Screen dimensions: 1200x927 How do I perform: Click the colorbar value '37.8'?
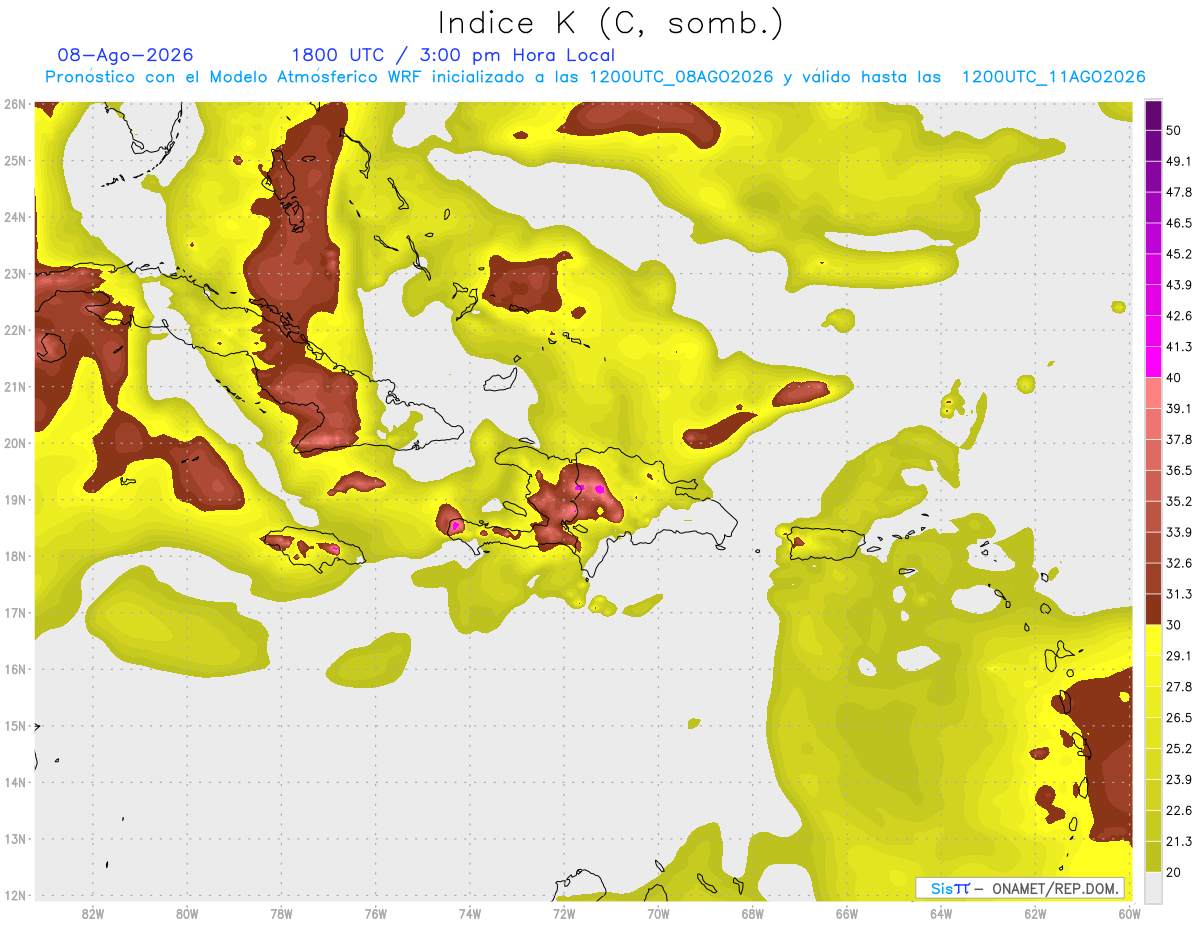tap(1178, 439)
